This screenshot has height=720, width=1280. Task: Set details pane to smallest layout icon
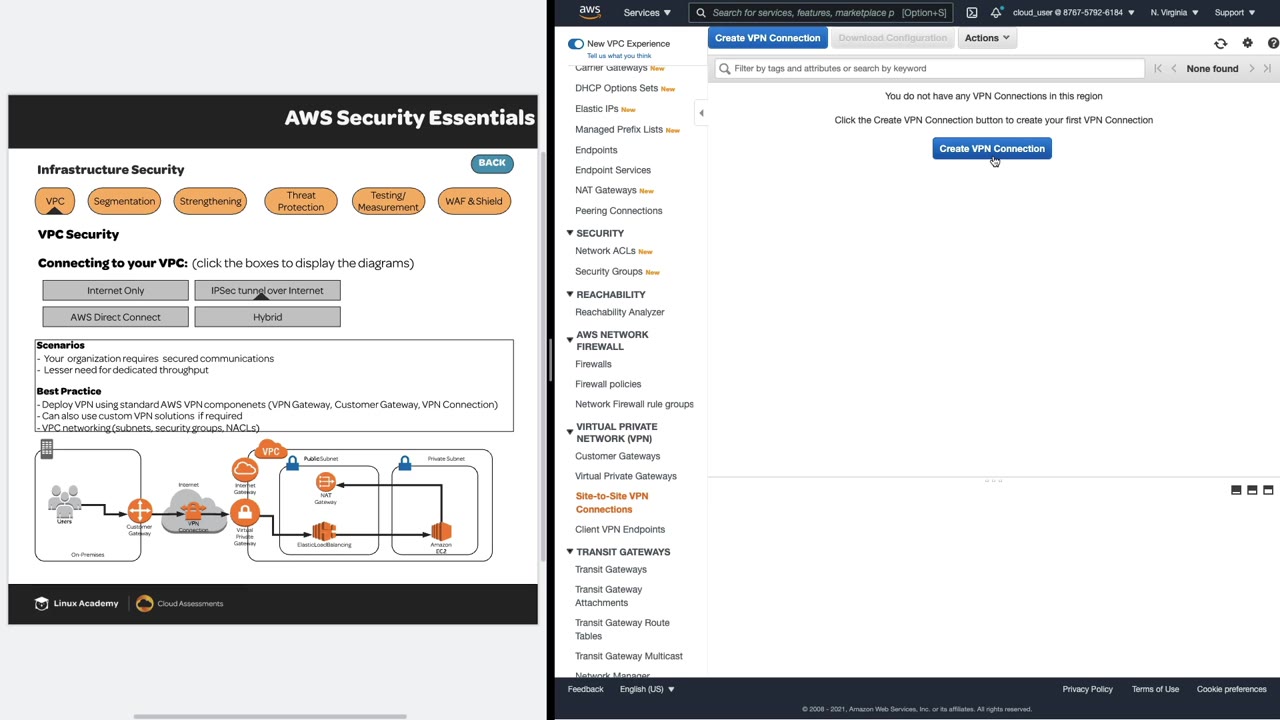click(1236, 490)
